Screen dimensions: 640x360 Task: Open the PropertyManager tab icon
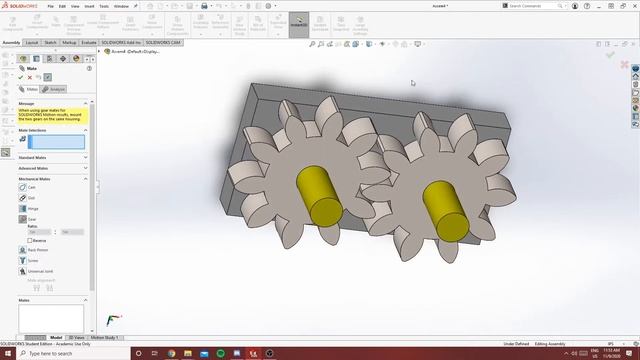click(x=36, y=59)
